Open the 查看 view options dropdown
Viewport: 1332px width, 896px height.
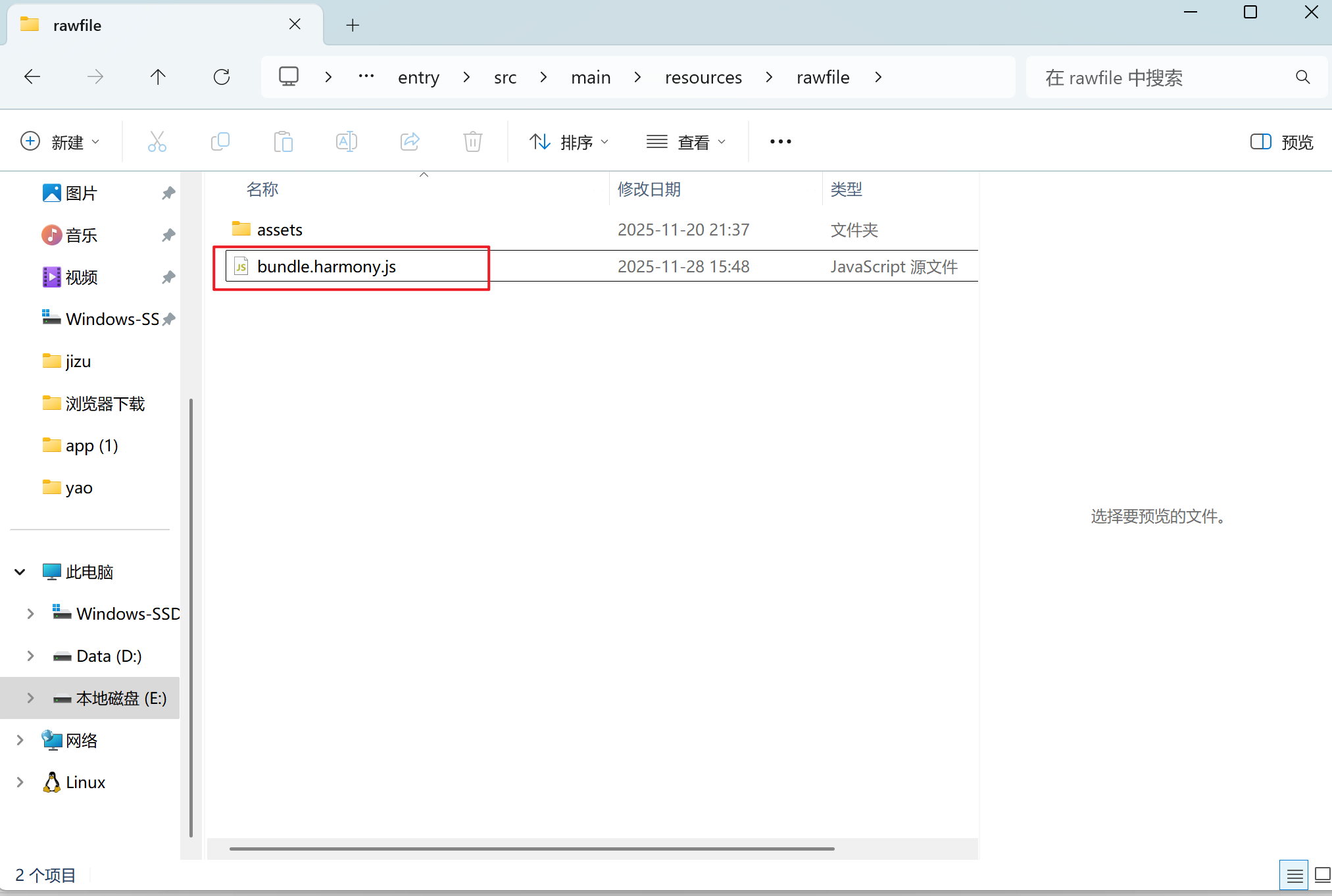coord(687,141)
